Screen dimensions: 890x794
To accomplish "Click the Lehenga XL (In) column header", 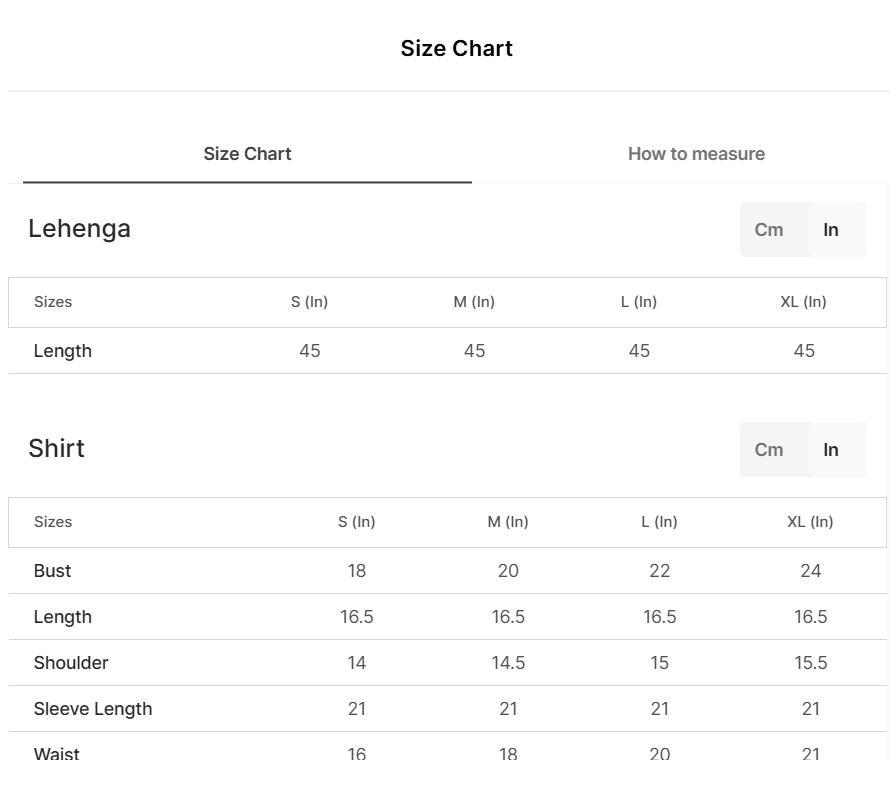I will tap(803, 302).
